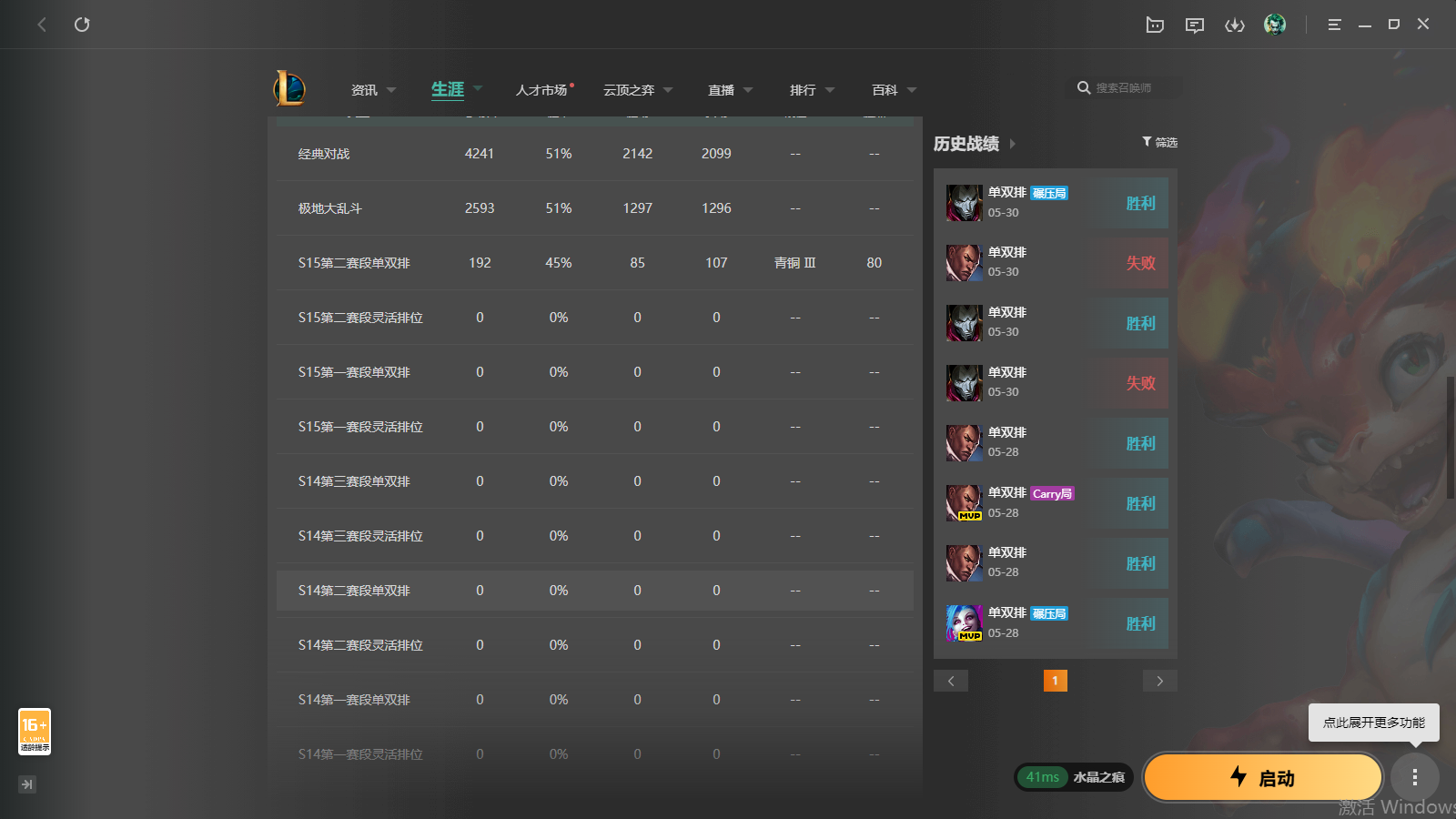This screenshot has width=1456, height=819.
Task: Expand 历史战绩 with its arrow
Action: click(1012, 144)
